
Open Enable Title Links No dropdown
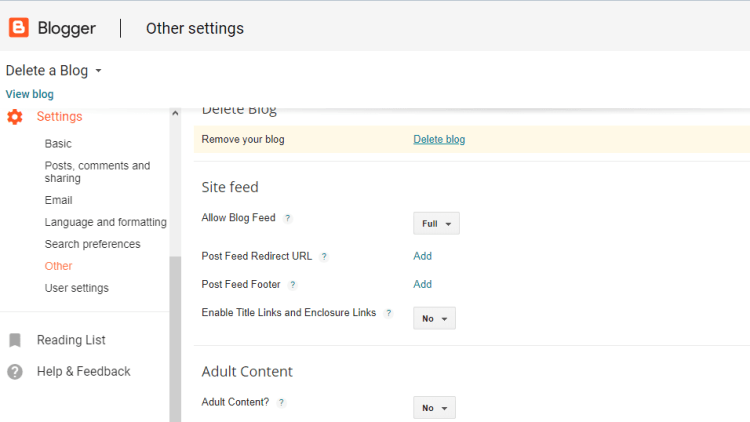coord(435,319)
